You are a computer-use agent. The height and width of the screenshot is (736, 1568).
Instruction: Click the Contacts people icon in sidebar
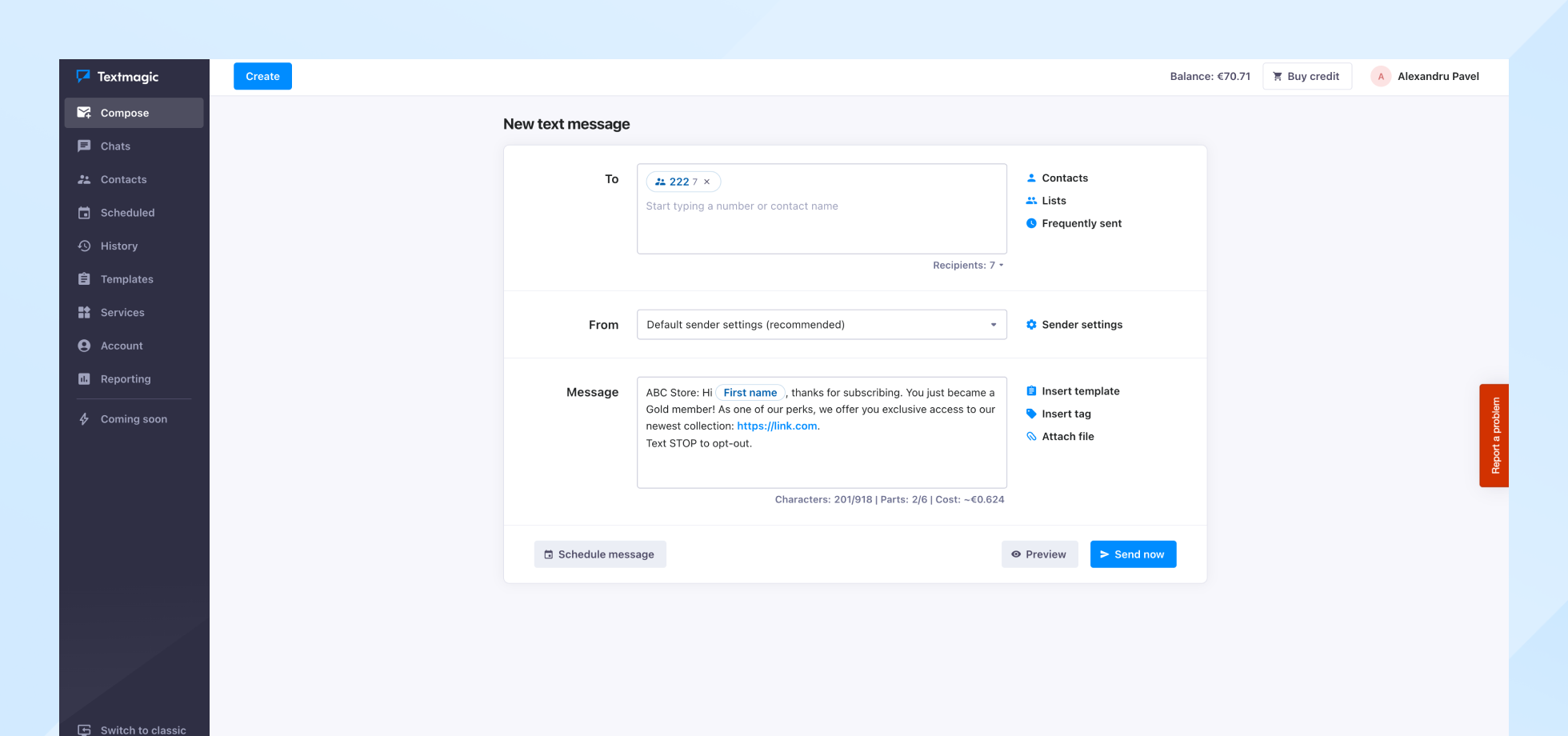tap(84, 179)
